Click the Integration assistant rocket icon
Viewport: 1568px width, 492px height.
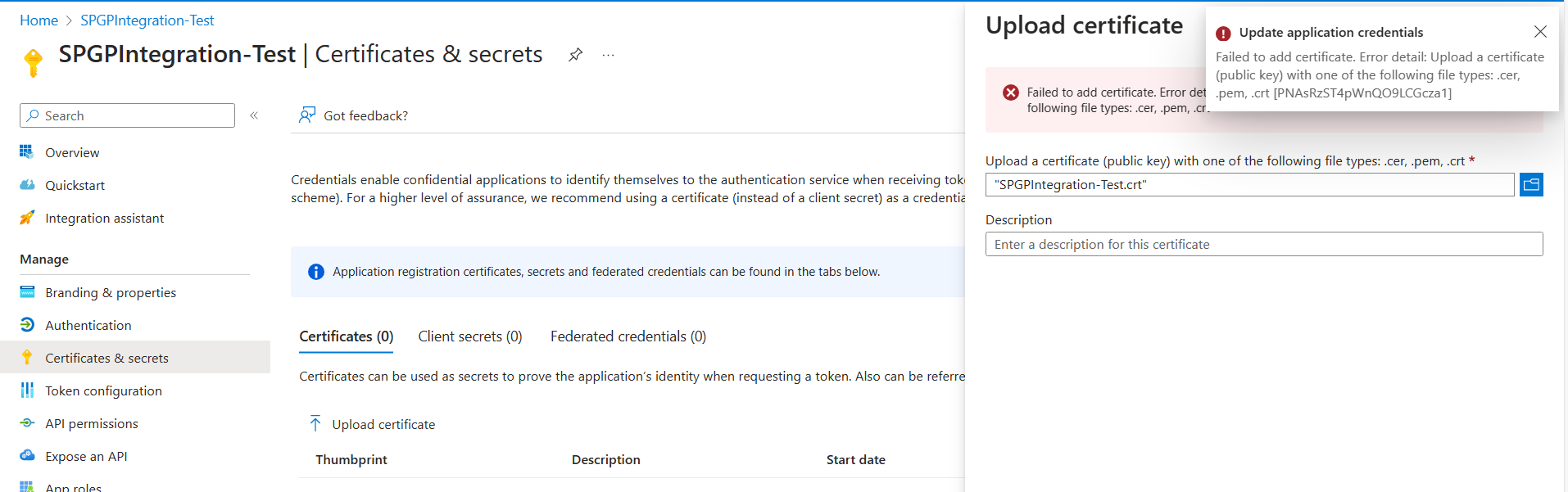click(x=27, y=217)
